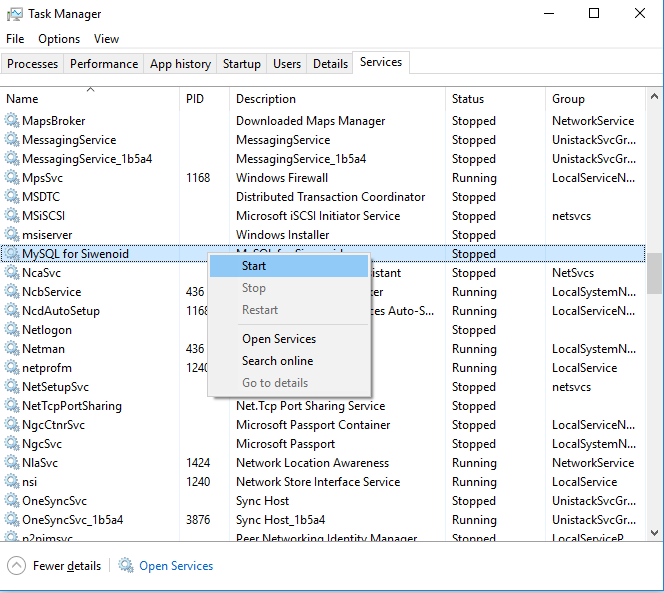Select the MSDTC service icon
Screen dimensions: 664x593
coord(12,197)
